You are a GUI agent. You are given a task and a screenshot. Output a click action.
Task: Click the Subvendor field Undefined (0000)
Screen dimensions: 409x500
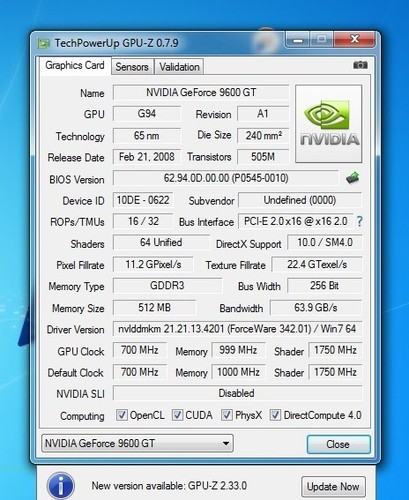[300, 200]
